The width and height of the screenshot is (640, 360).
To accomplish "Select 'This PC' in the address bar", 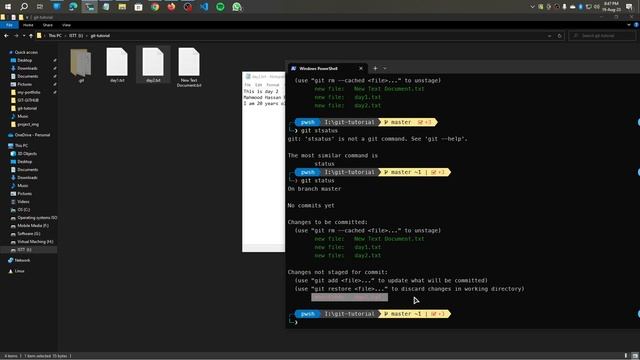I will (55, 36).
